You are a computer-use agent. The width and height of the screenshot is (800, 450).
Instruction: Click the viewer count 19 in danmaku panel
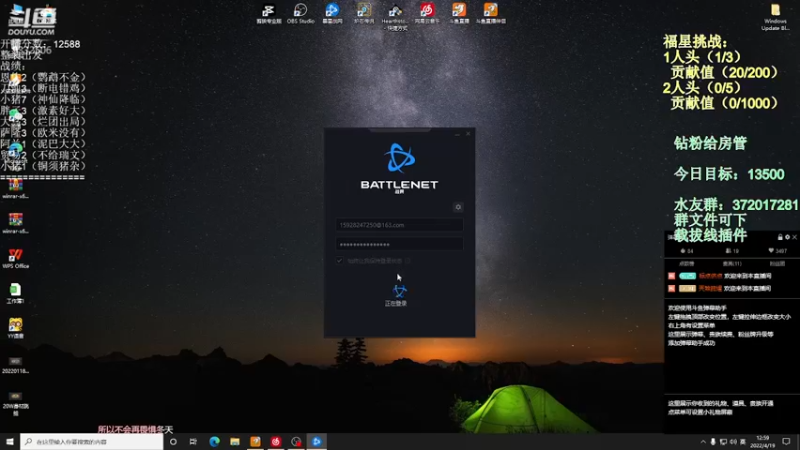[x=732, y=251]
